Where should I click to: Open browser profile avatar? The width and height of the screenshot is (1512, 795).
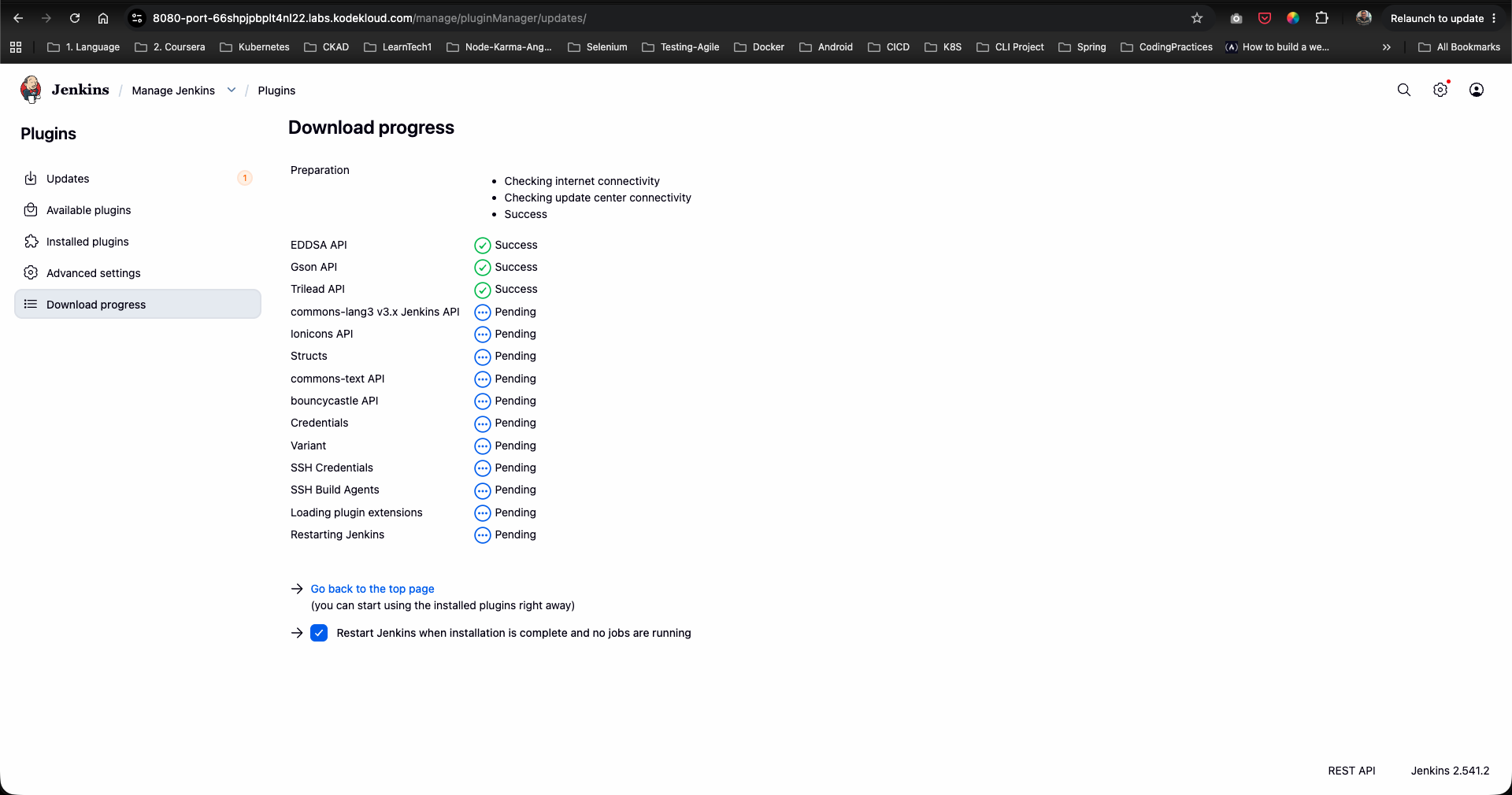[x=1364, y=18]
